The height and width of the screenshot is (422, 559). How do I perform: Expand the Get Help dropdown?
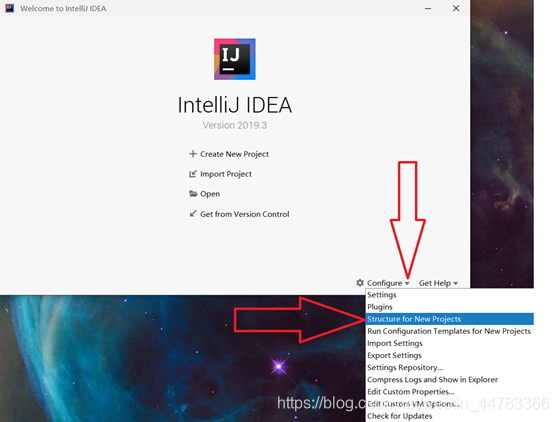(x=435, y=283)
